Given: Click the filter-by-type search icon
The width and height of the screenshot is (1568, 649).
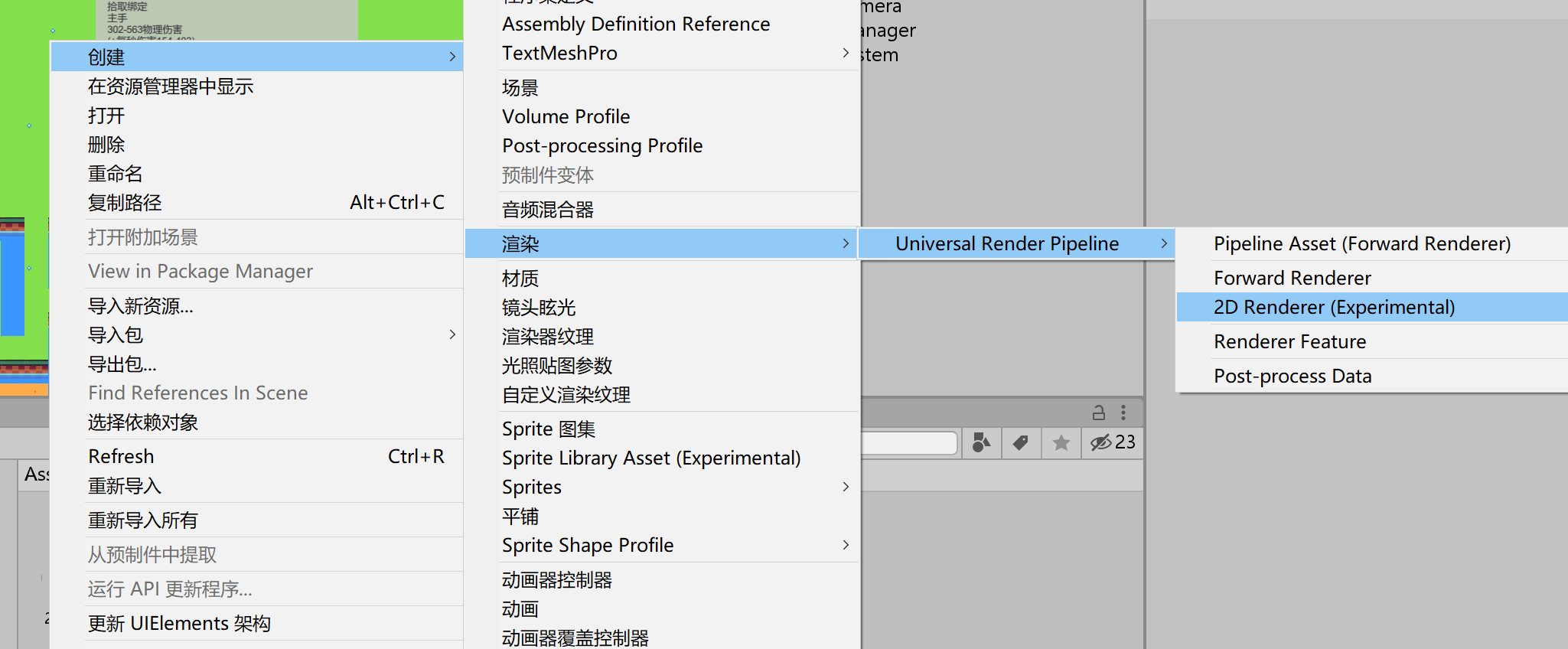Looking at the screenshot, I should pos(982,442).
